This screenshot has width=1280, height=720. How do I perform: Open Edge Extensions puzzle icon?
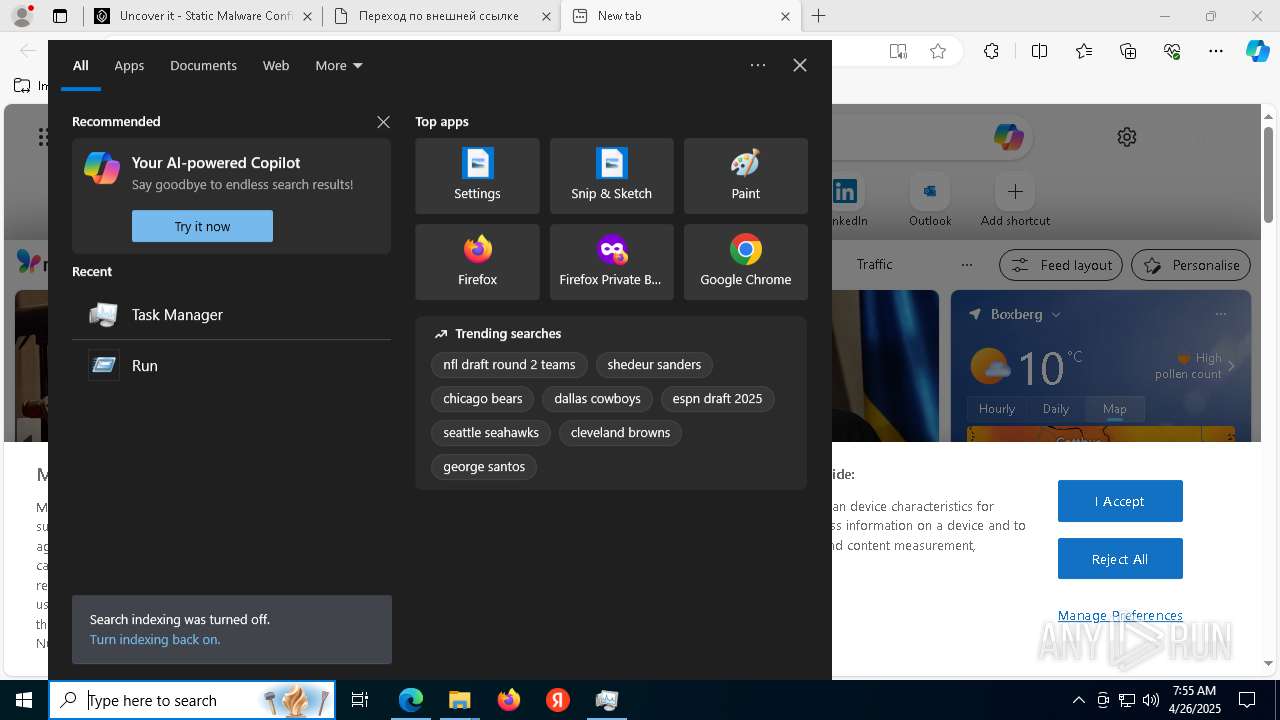(991, 51)
